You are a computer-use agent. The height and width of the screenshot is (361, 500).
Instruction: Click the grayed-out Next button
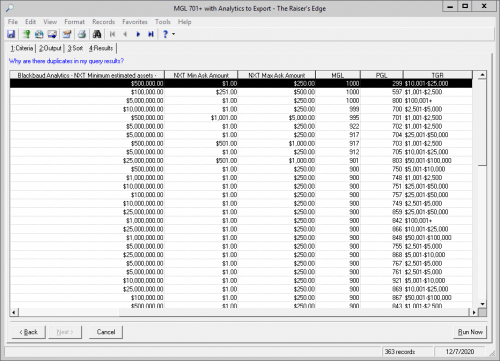click(x=65, y=332)
